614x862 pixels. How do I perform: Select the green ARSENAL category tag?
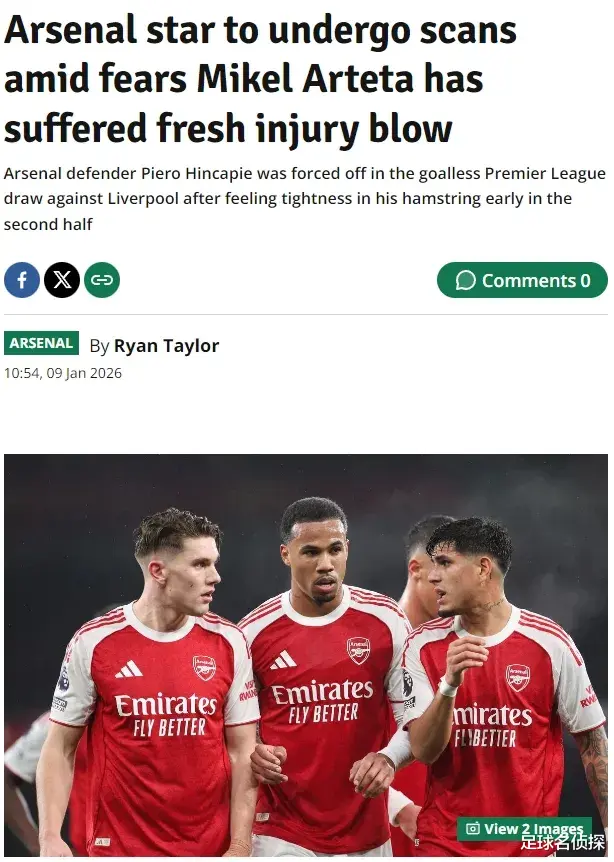pyautogui.click(x=42, y=343)
